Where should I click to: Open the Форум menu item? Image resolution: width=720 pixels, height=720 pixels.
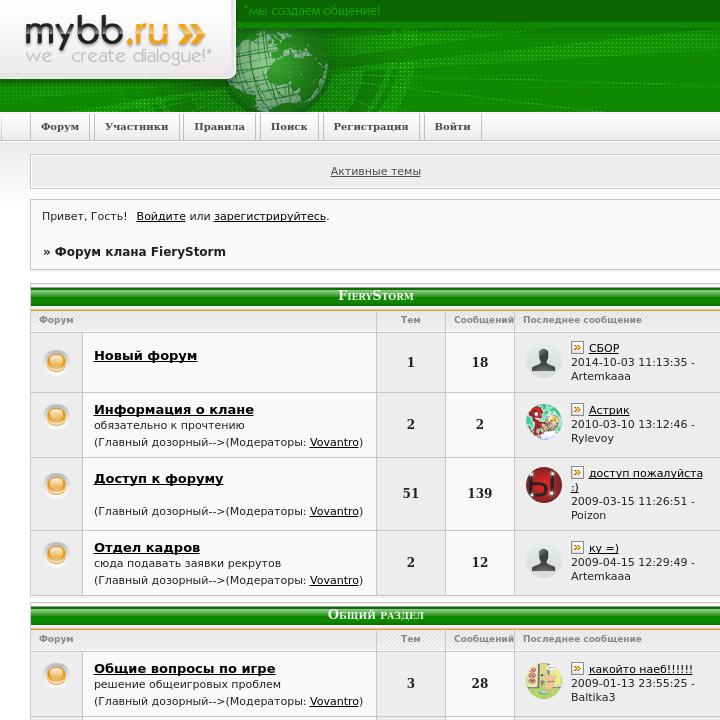coord(60,126)
